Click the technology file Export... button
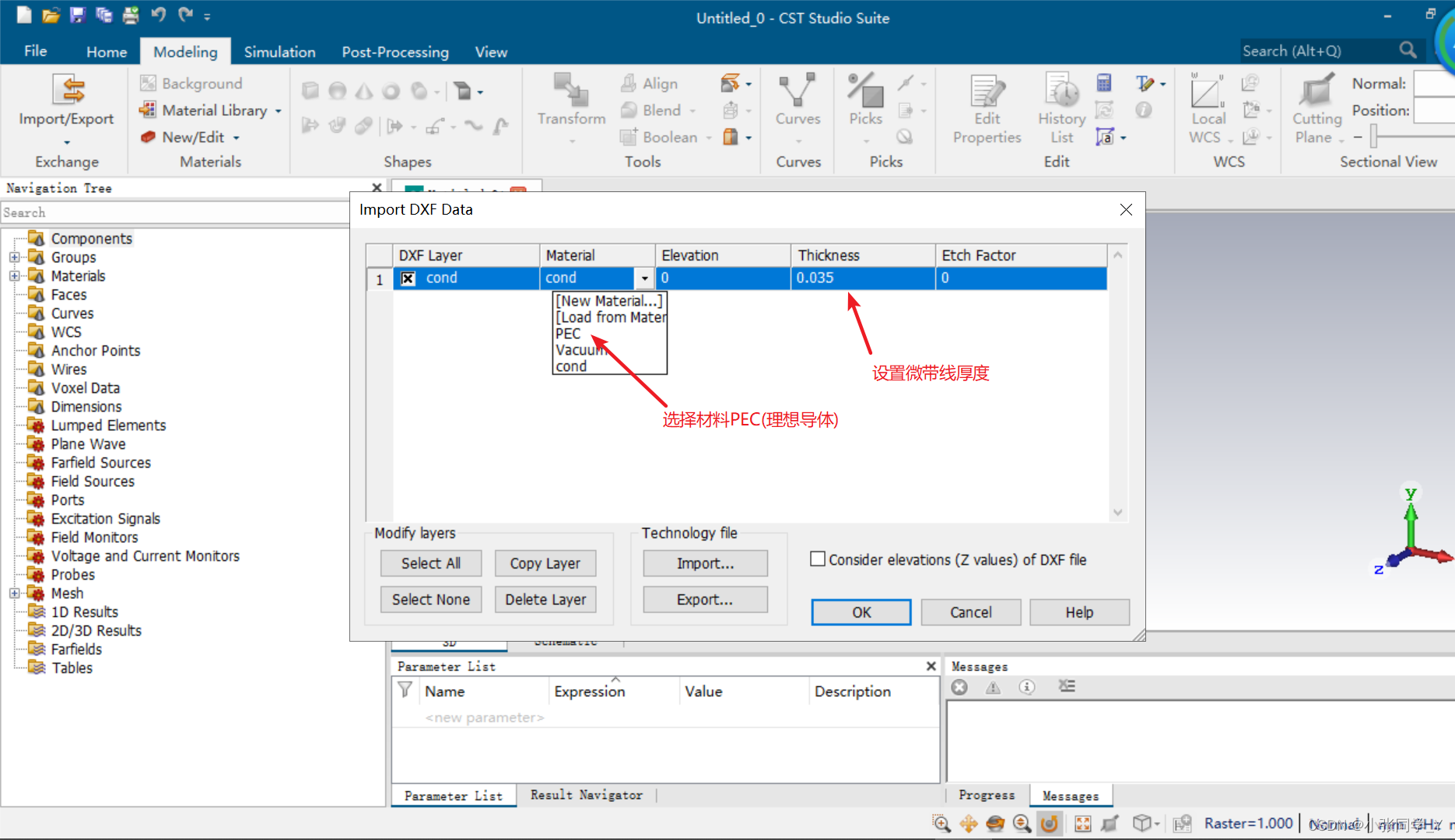Image resolution: width=1455 pixels, height=840 pixels. pos(705,600)
